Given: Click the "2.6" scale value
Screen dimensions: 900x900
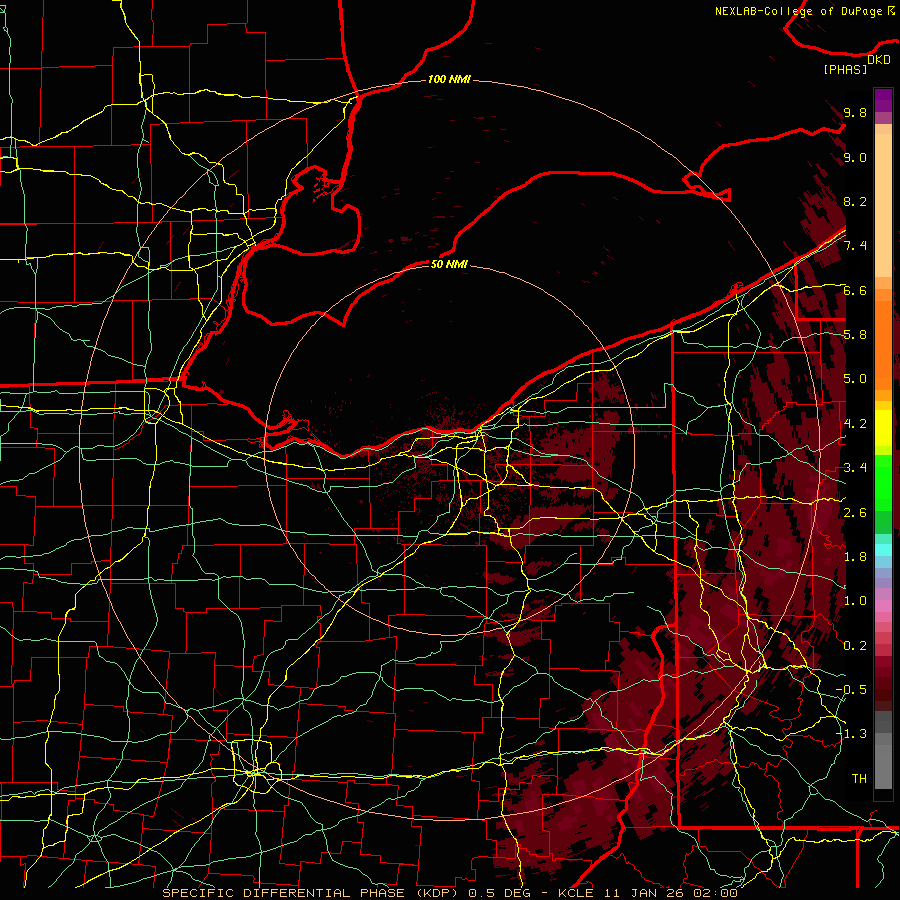Looking at the screenshot, I should [855, 513].
